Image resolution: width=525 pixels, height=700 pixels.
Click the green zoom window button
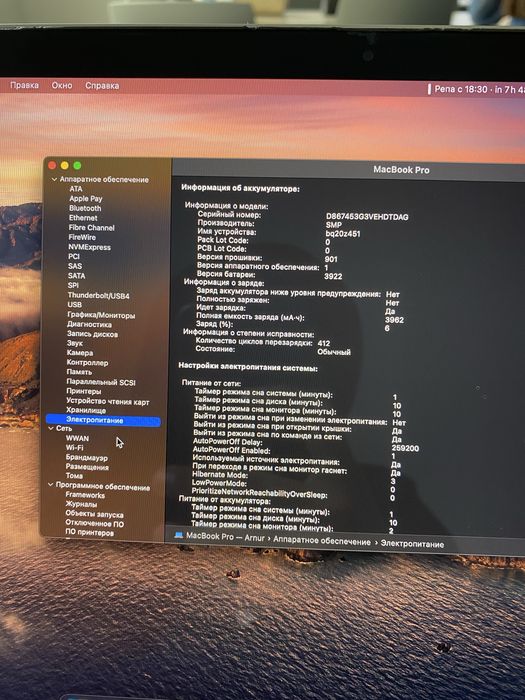click(77, 166)
